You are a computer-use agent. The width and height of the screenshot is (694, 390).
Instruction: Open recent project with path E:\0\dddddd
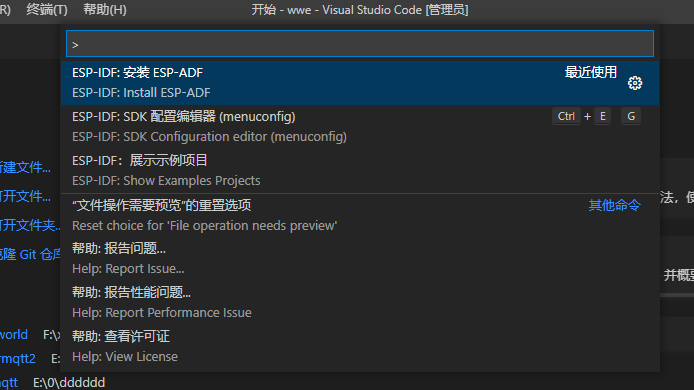tap(9, 382)
